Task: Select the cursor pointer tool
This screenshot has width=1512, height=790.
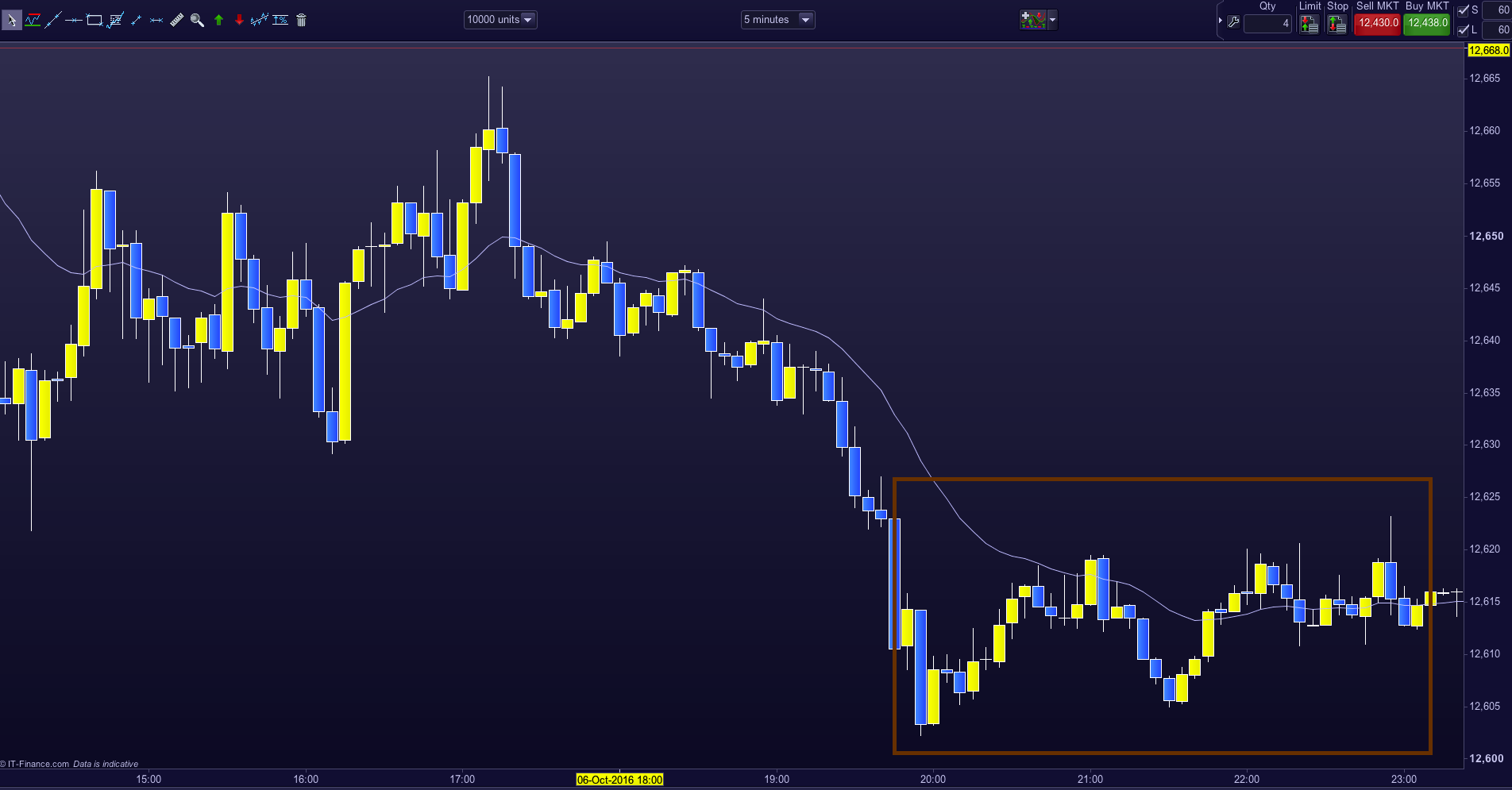Action: (11, 20)
